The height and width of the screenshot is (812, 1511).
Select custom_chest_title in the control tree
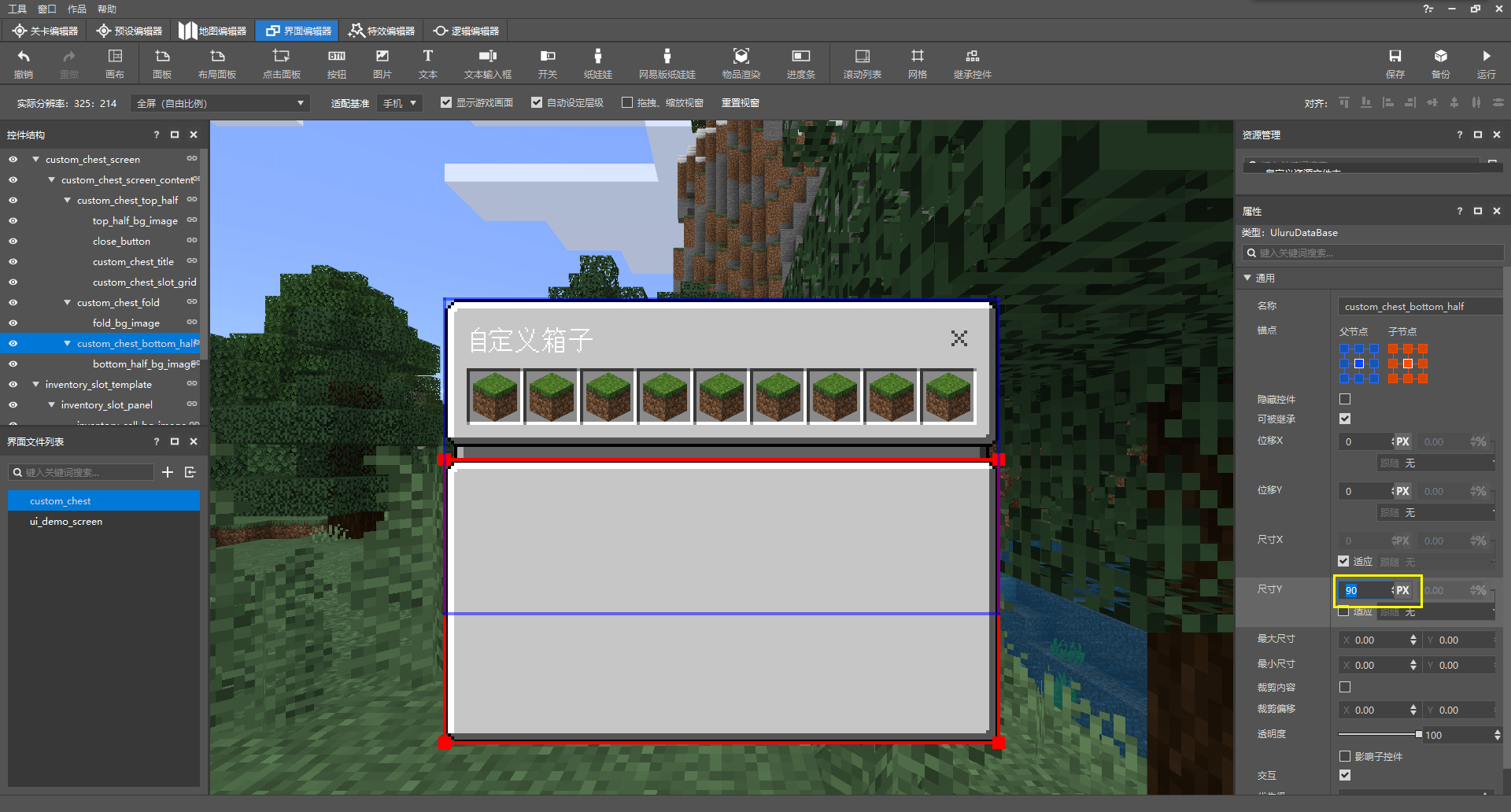[133, 261]
